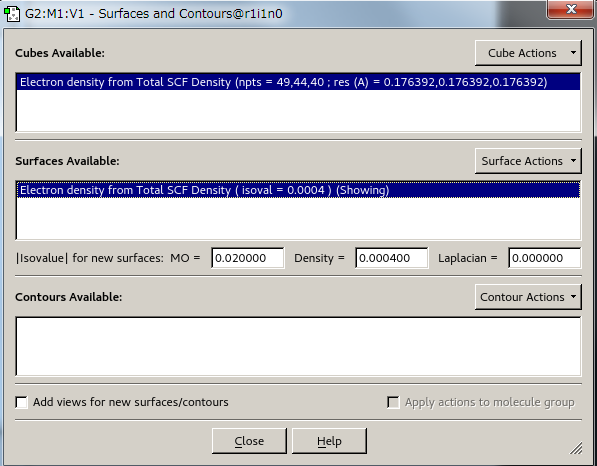Click the window resize grip corner
This screenshot has height=466, width=597.
pos(576,448)
